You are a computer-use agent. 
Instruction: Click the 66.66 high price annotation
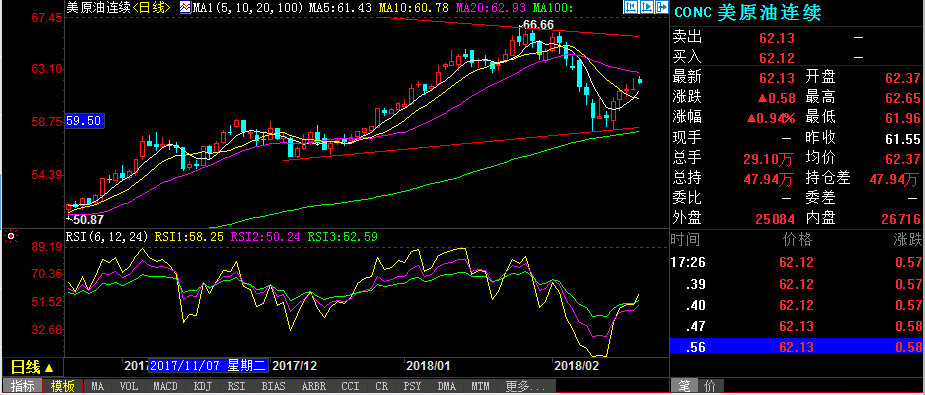click(538, 25)
